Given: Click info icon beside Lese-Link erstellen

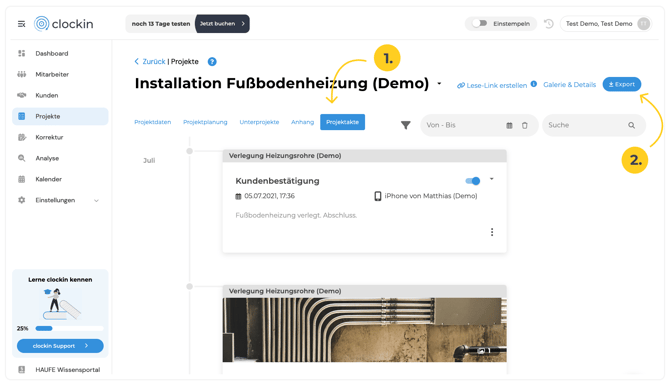Looking at the screenshot, I should coord(534,84).
